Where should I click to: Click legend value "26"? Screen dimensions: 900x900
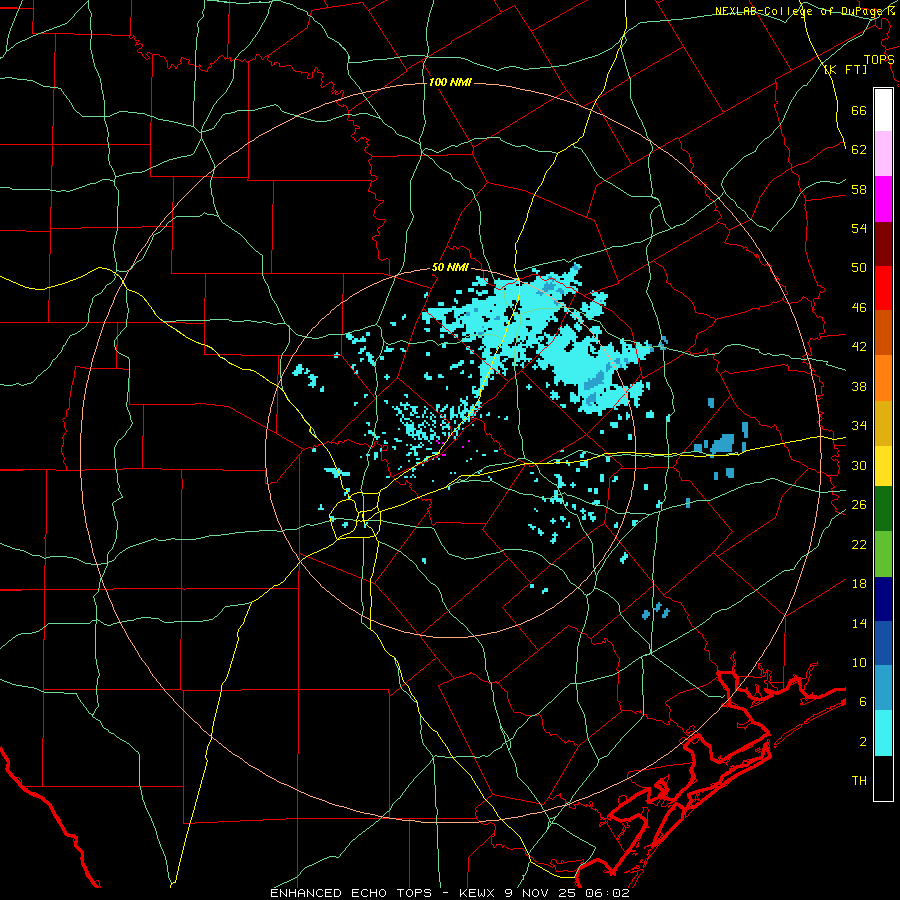[x=859, y=505]
